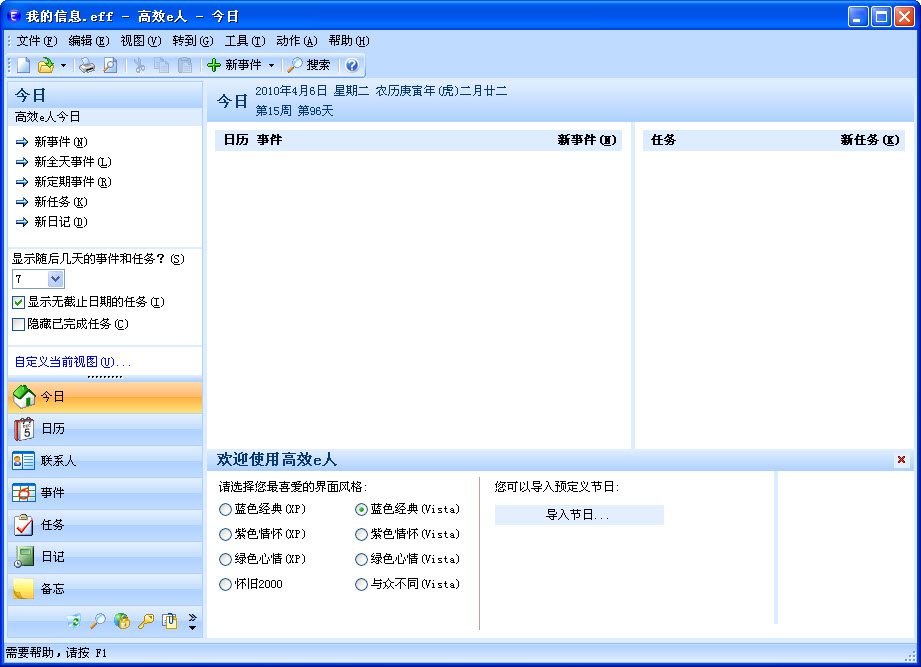
Task: Select 怀旧2000 interface style
Action: pyautogui.click(x=251, y=584)
